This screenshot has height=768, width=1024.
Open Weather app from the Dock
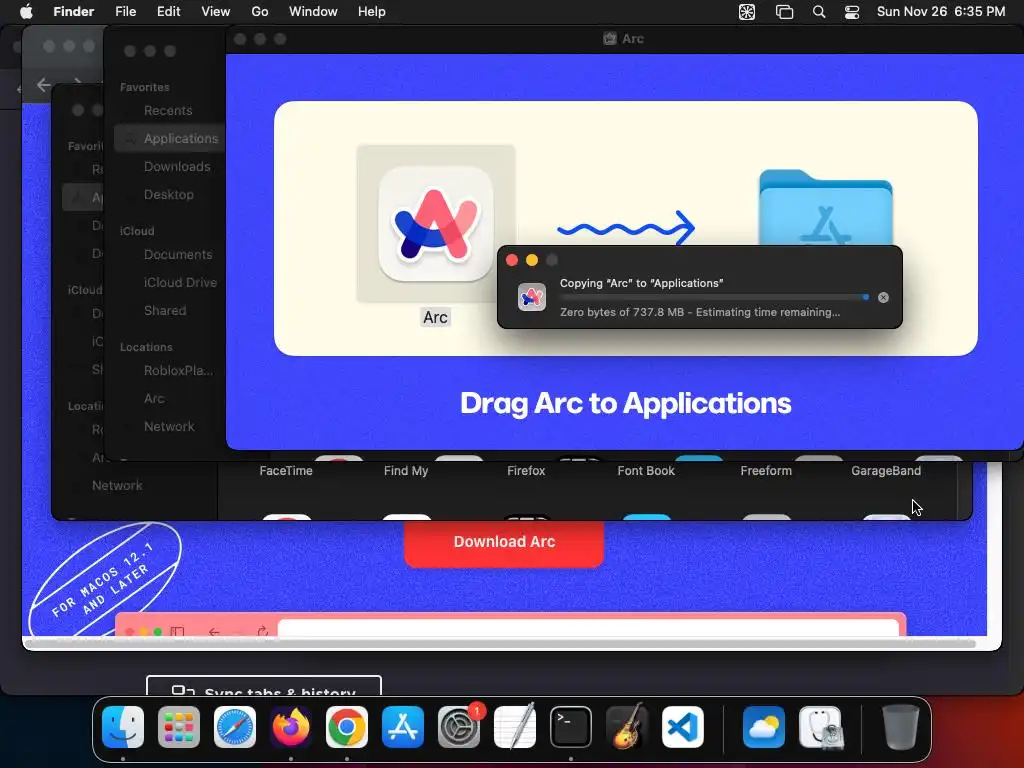pos(763,727)
